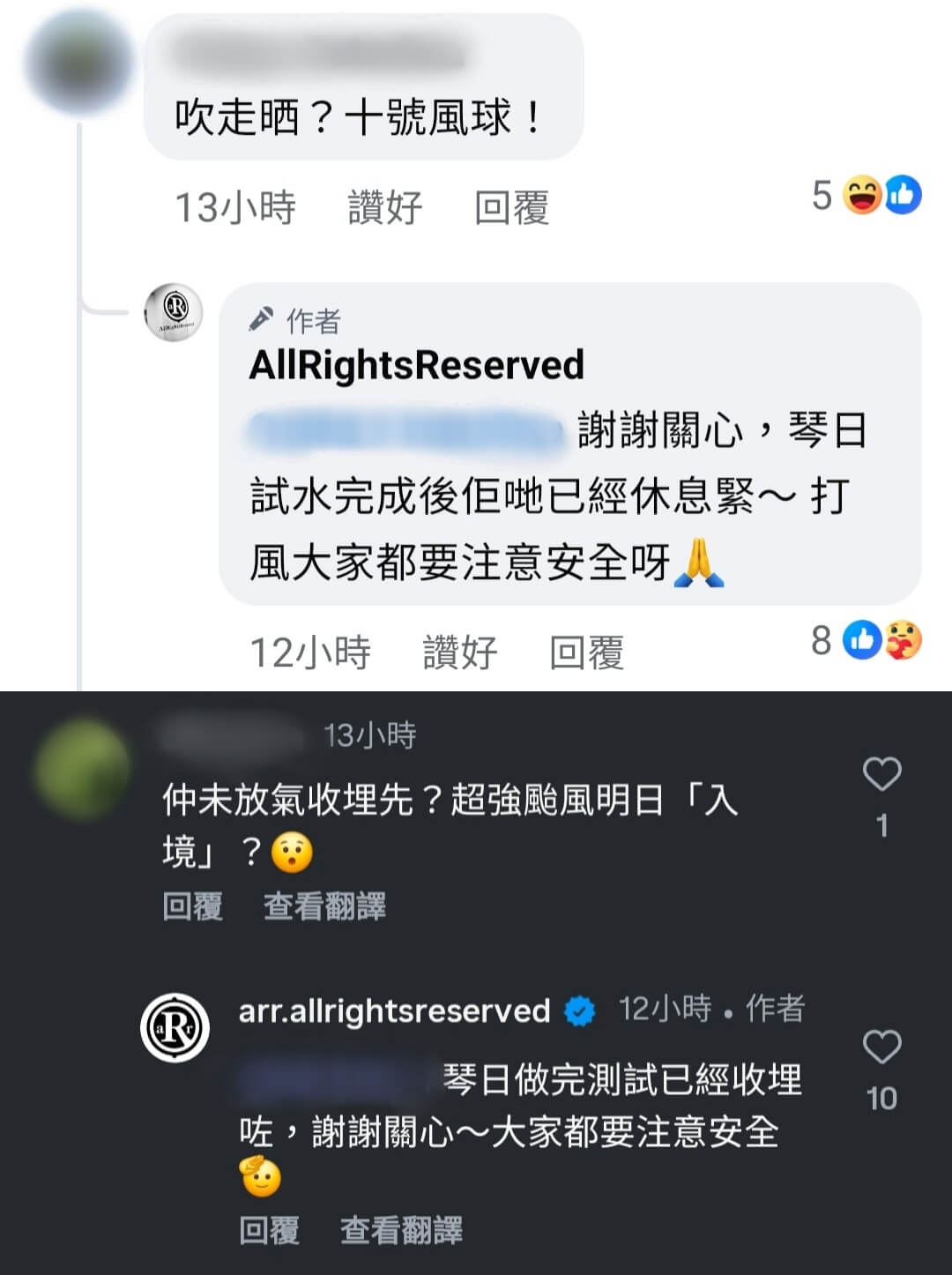This screenshot has height=1275, width=952.
Task: Open the blurred green commenter avatar
Action: tap(81, 769)
